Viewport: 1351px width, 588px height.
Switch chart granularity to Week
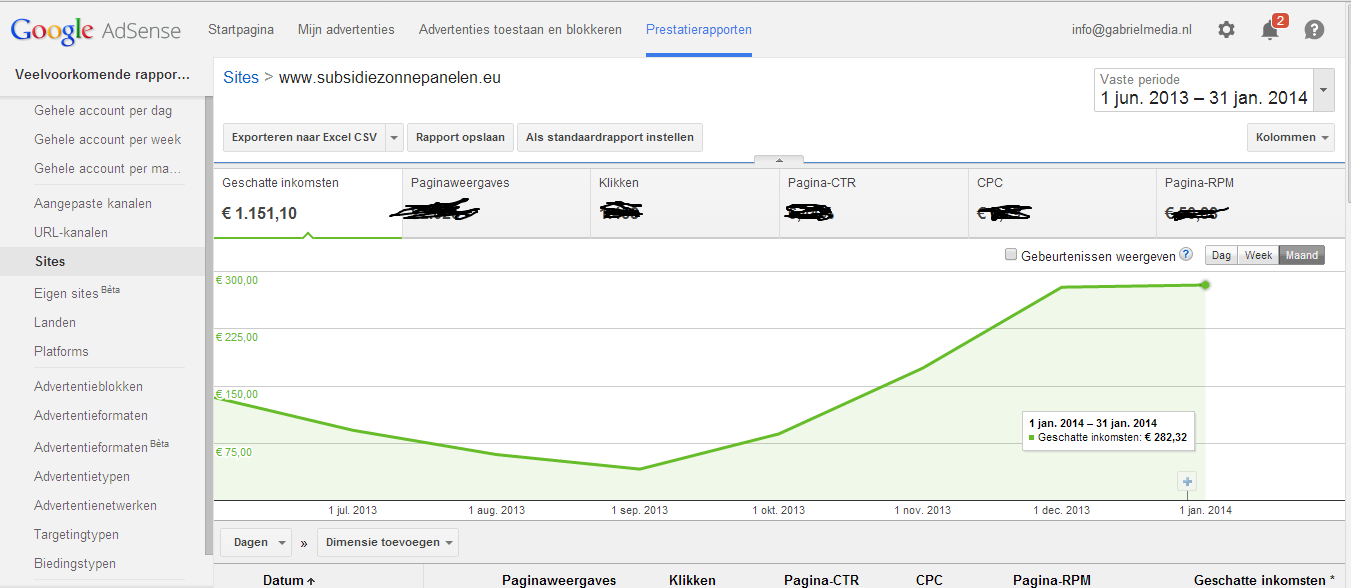point(1258,255)
